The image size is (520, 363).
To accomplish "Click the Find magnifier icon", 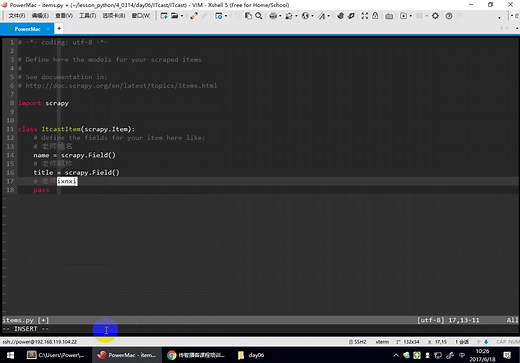I will tap(259, 16).
